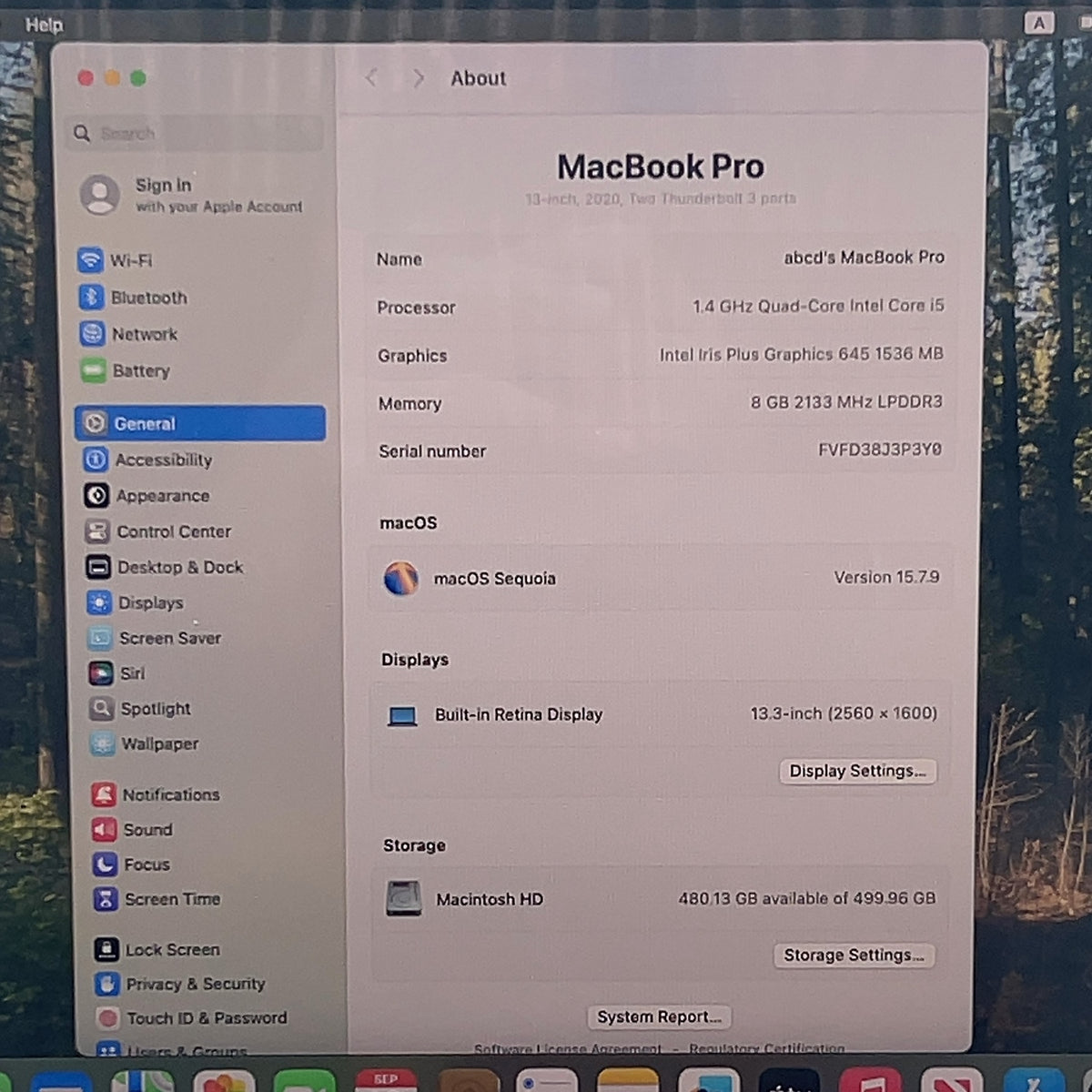The width and height of the screenshot is (1092, 1092).
Task: Open Screen Saver settings
Action: (x=155, y=638)
